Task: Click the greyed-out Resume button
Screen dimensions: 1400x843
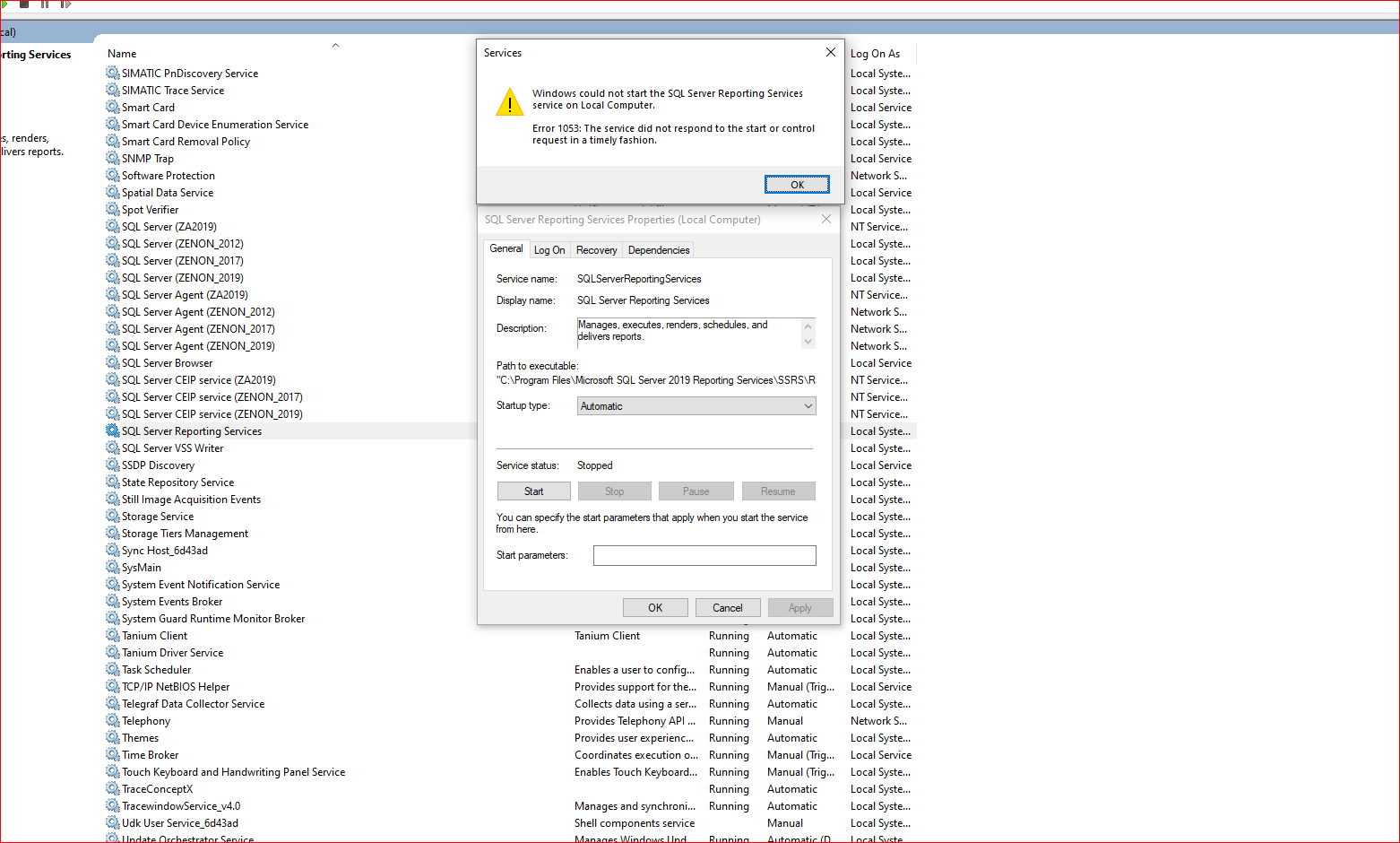Action: 779,491
